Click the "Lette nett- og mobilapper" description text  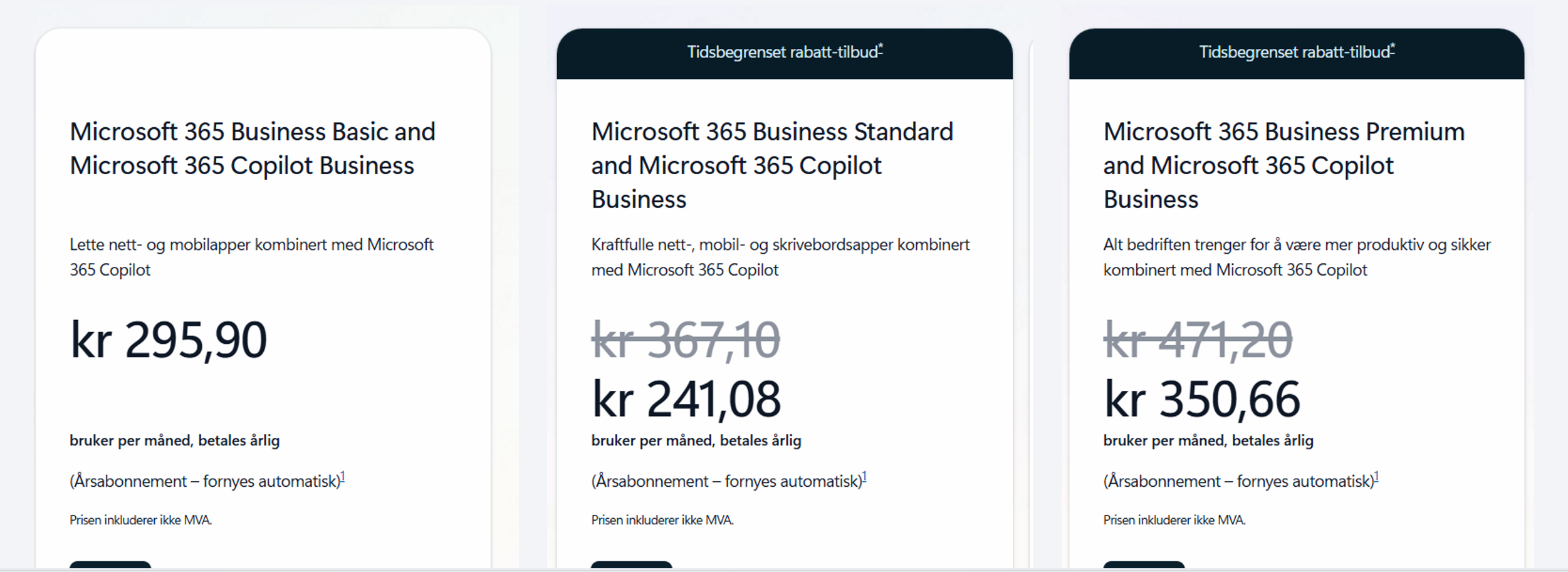pos(251,257)
